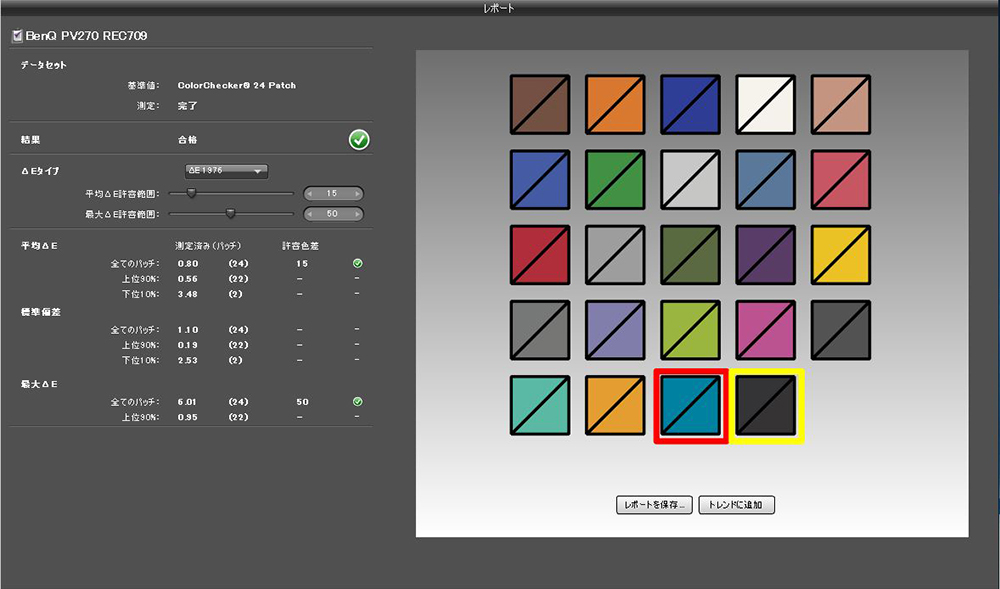Decrease the 最大ΔE tolerance value of 50
The height and width of the screenshot is (589, 1000).
point(309,214)
